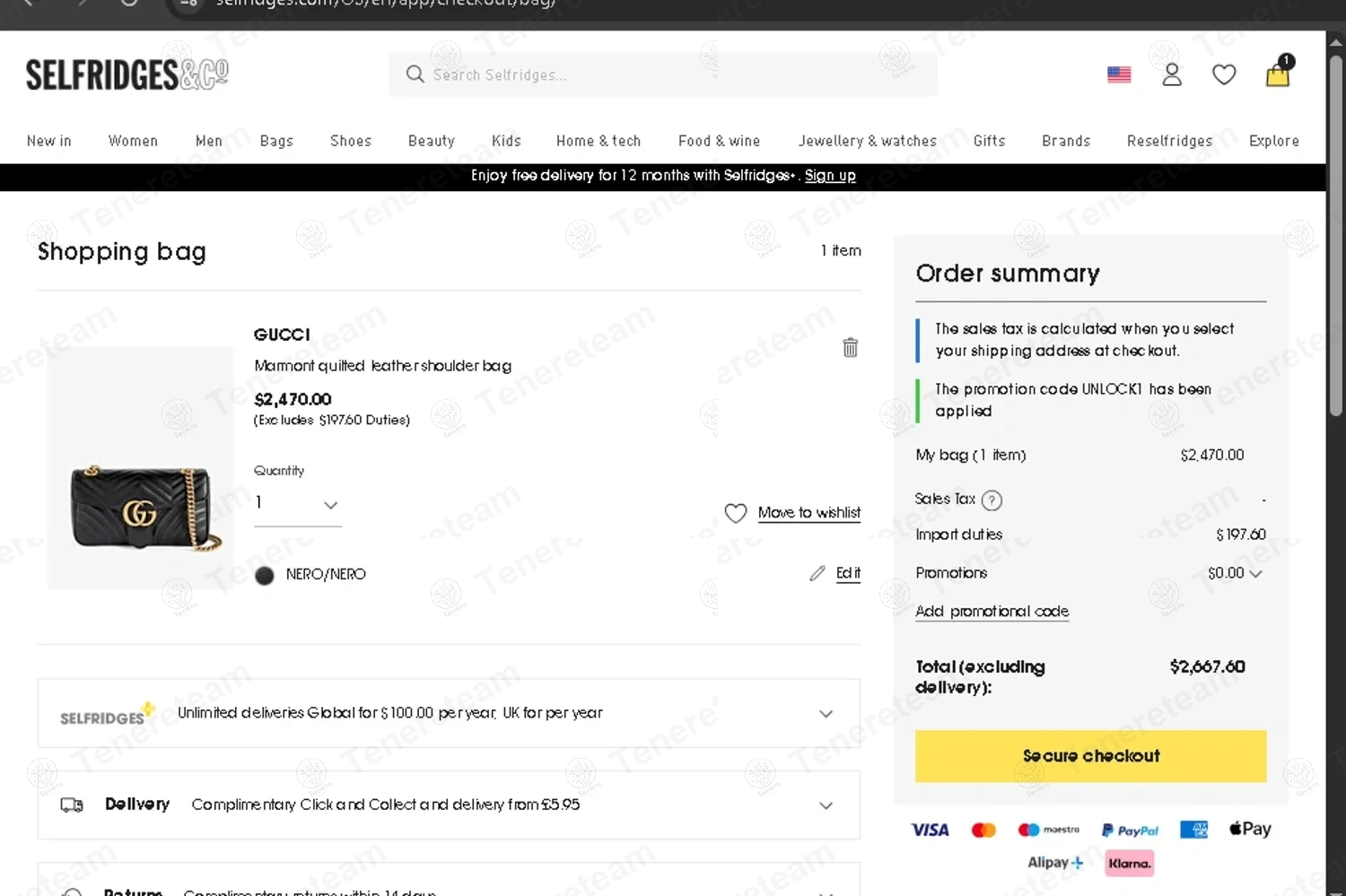Delete the Gucci bag with trash icon
This screenshot has height=896, width=1346.
850,347
